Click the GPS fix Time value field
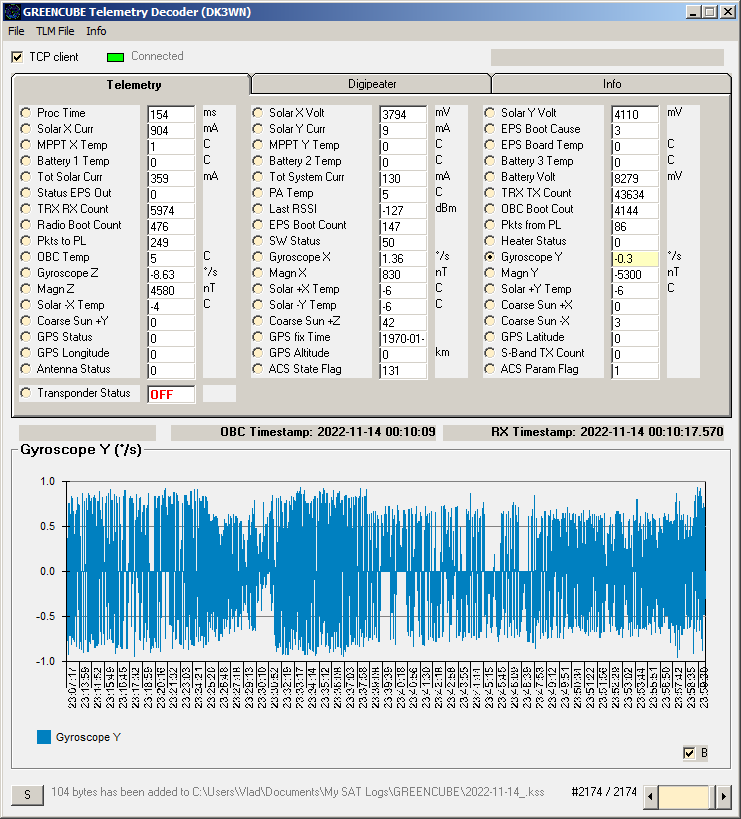The height and width of the screenshot is (819, 741). click(x=403, y=338)
